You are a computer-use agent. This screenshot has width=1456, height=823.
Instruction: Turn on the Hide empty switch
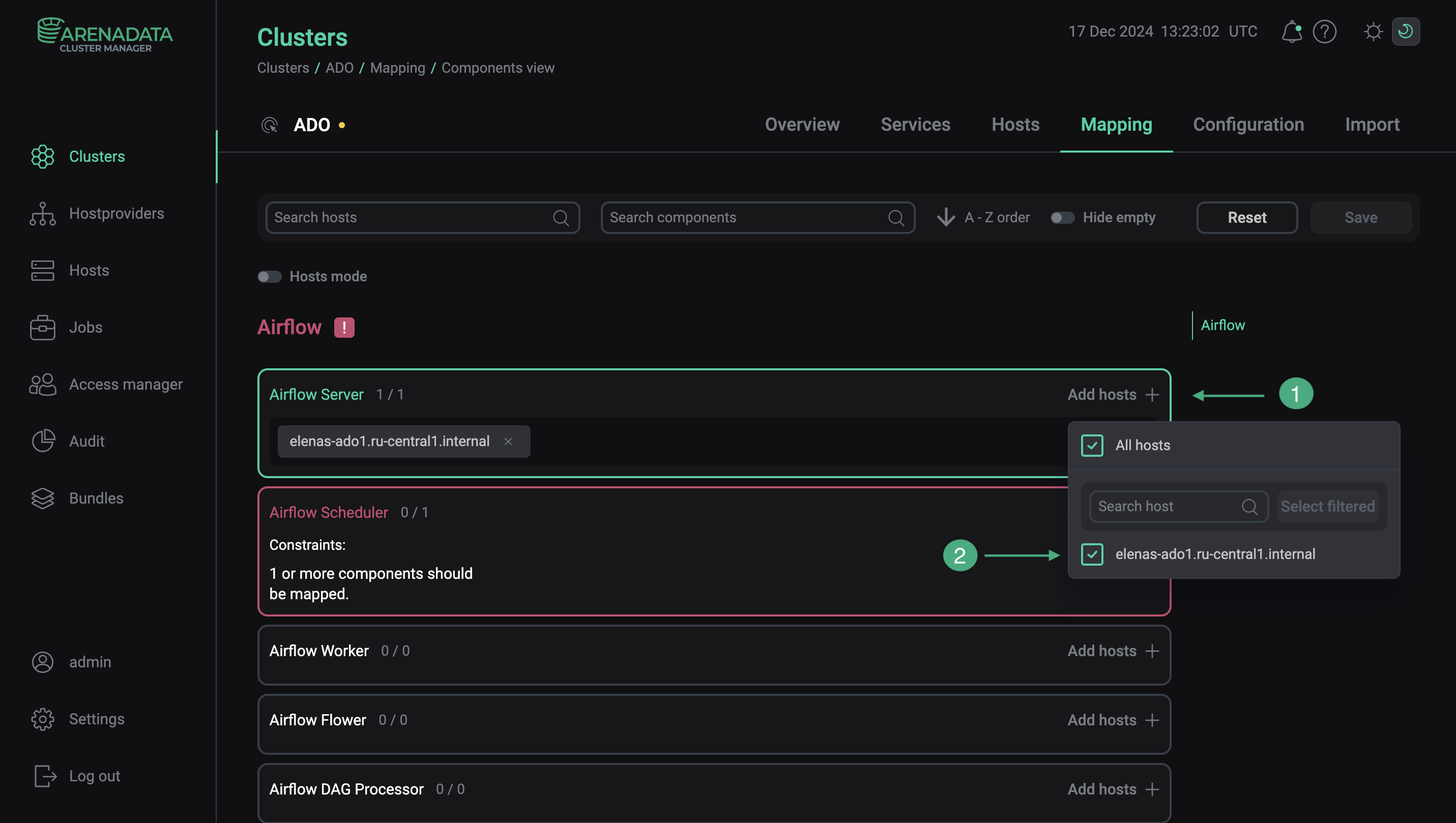click(1062, 217)
